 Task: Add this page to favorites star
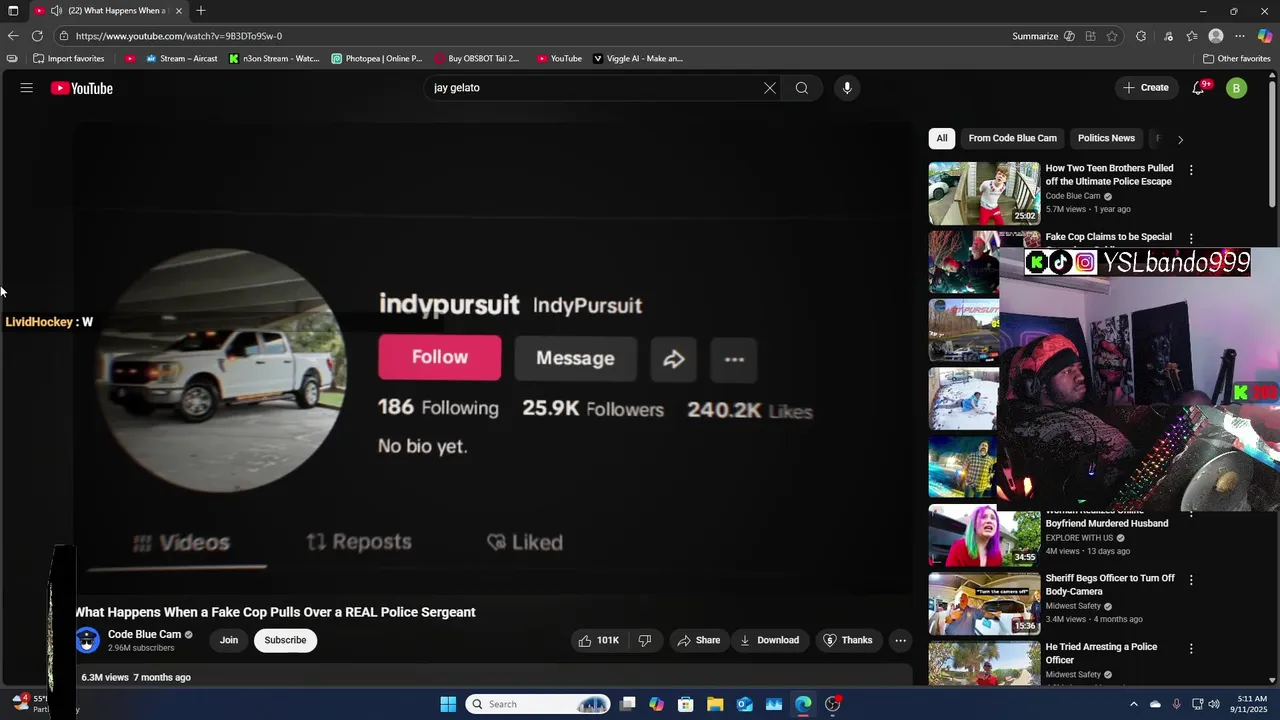click(1112, 36)
